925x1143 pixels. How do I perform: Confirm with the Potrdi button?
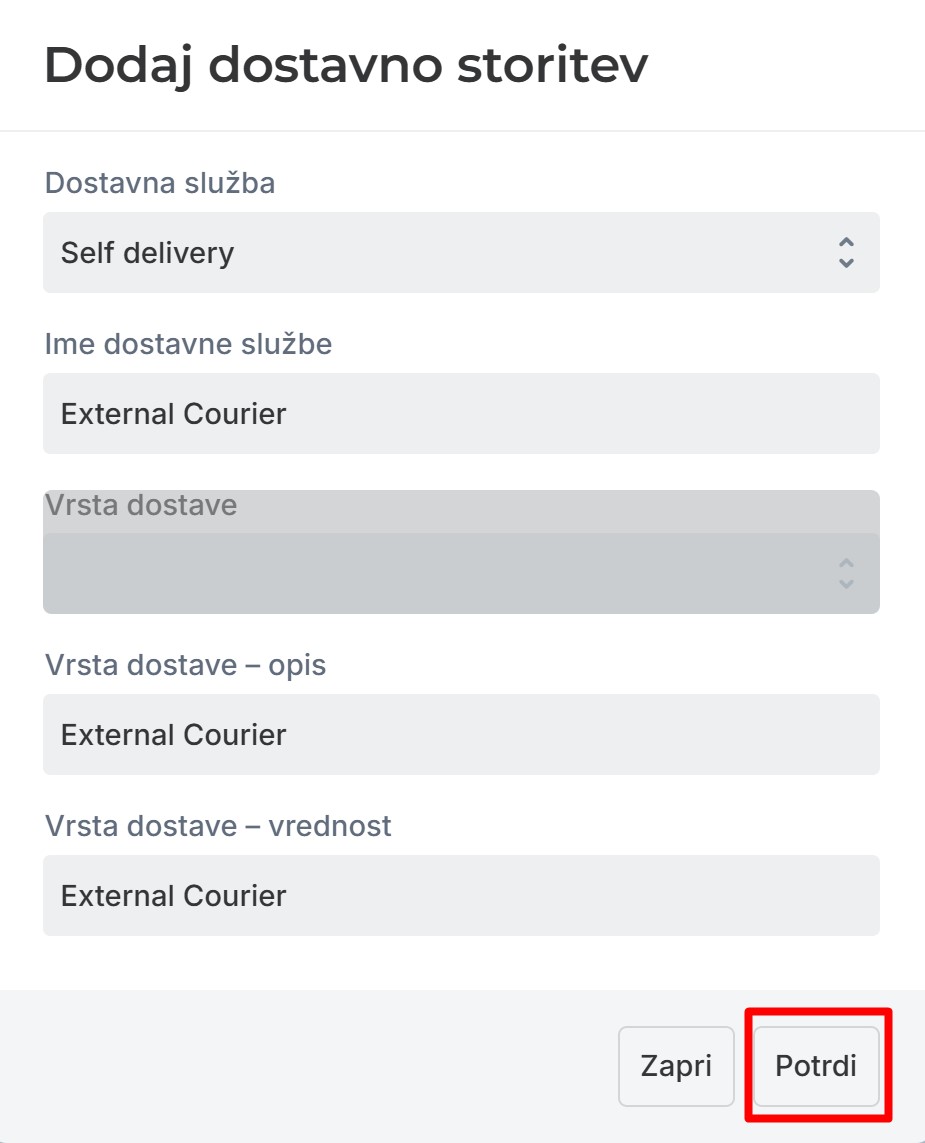(816, 1066)
